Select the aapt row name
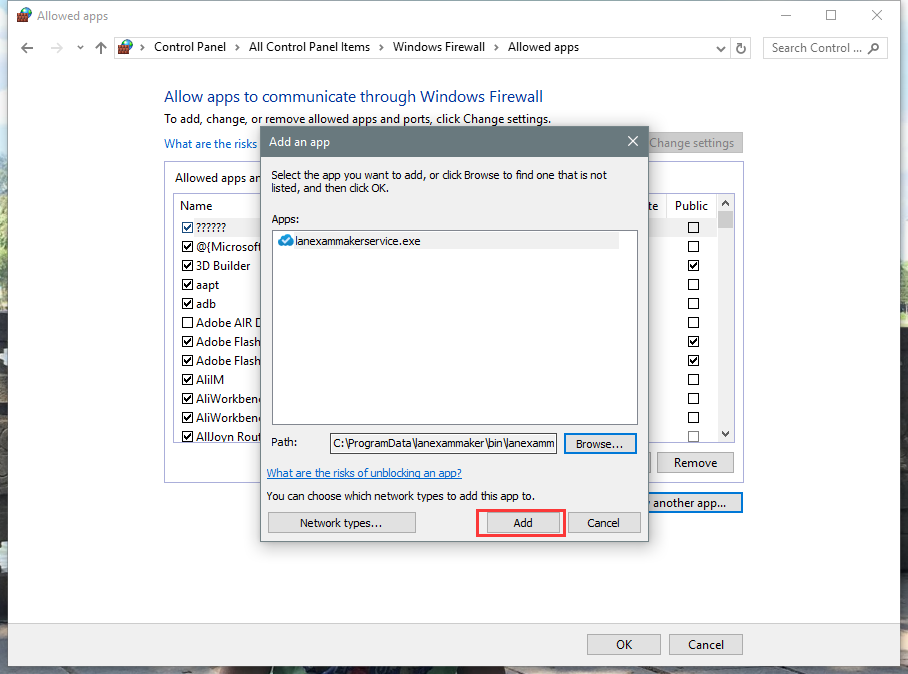Viewport: 908px width, 674px height. [x=207, y=285]
